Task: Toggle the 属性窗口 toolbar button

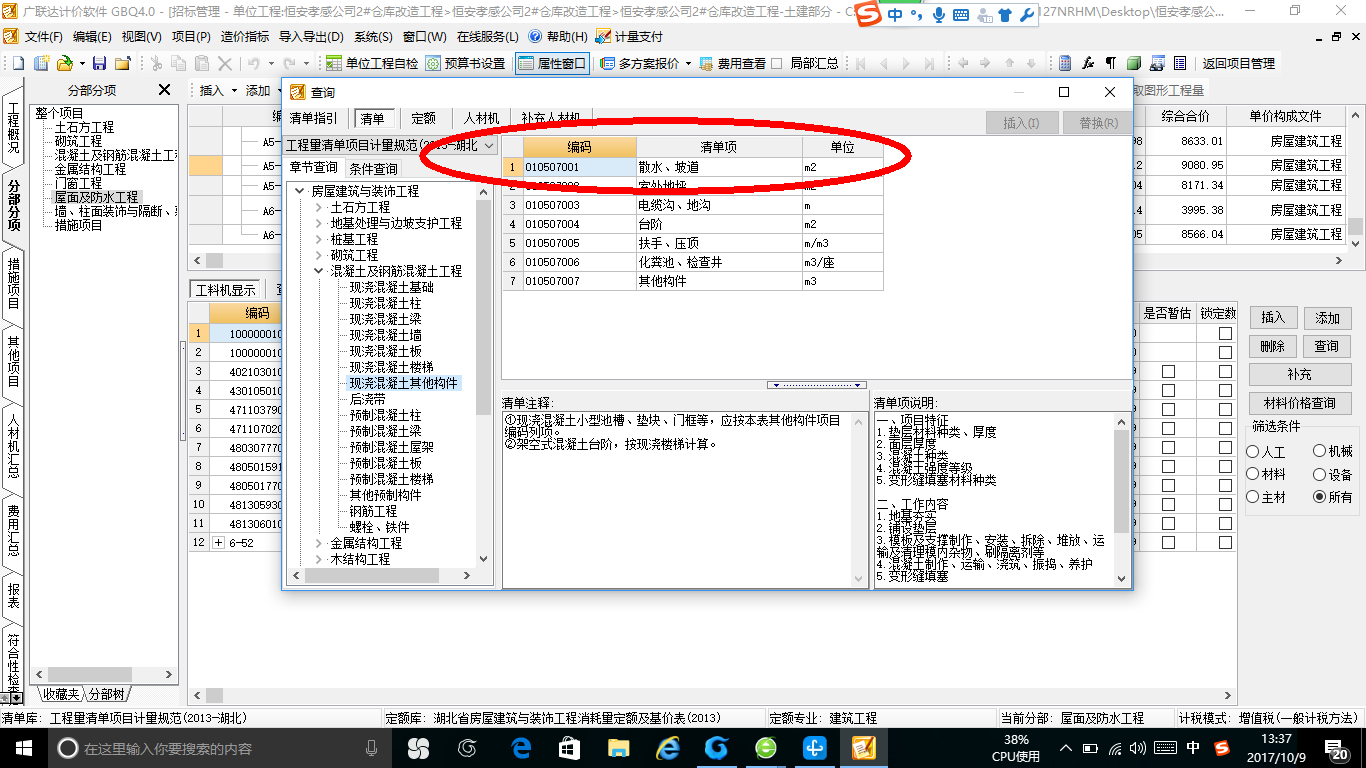Action: [x=552, y=63]
